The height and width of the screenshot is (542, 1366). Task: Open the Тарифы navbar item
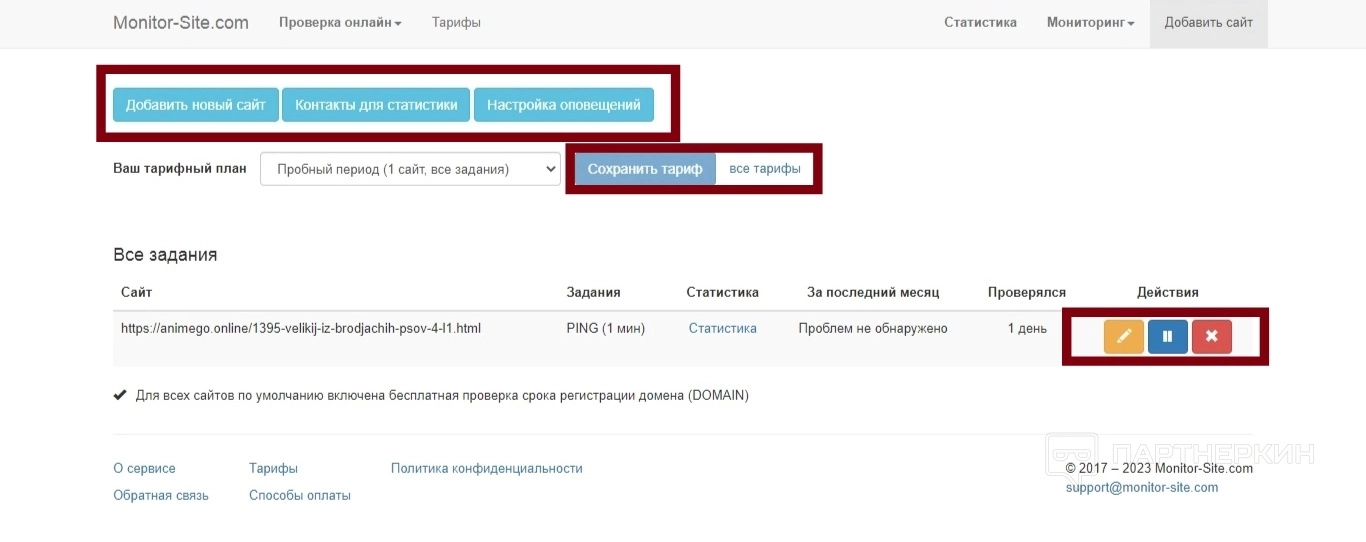pos(456,23)
